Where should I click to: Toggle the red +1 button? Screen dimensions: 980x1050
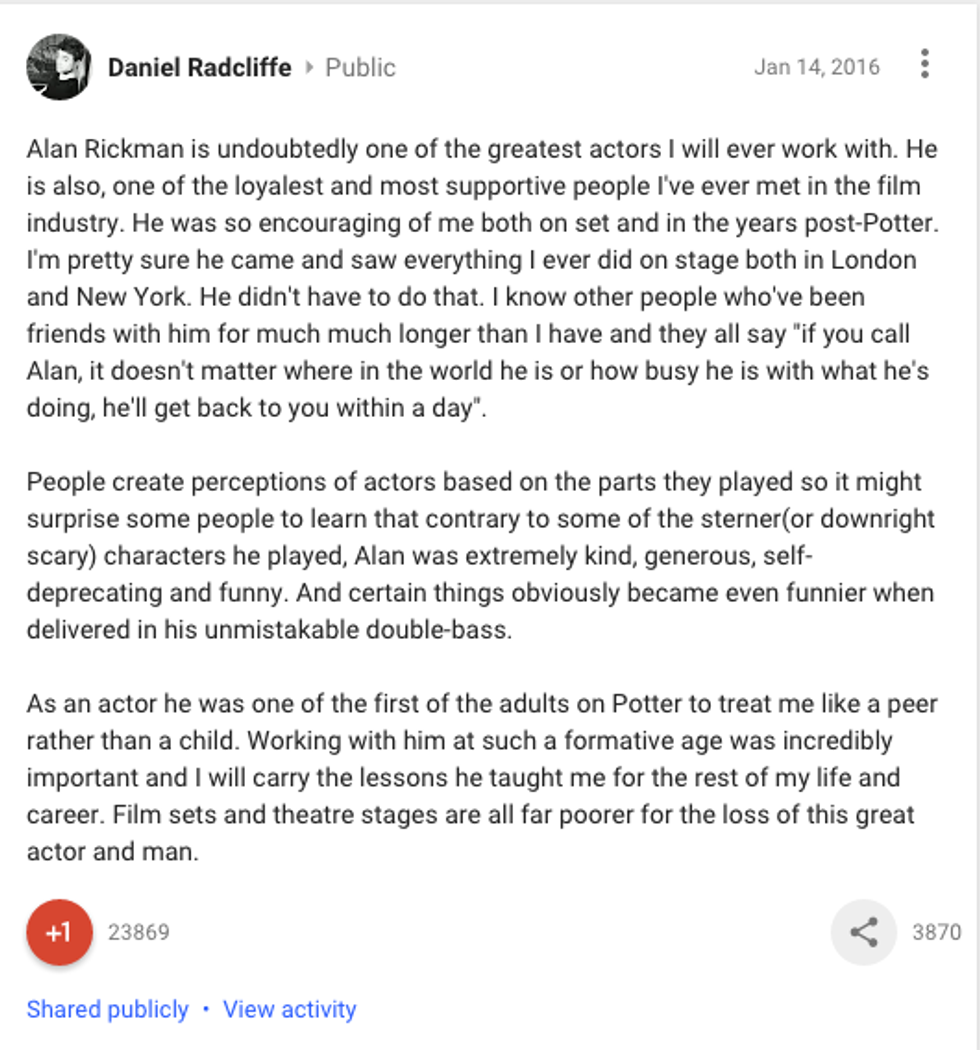click(59, 932)
